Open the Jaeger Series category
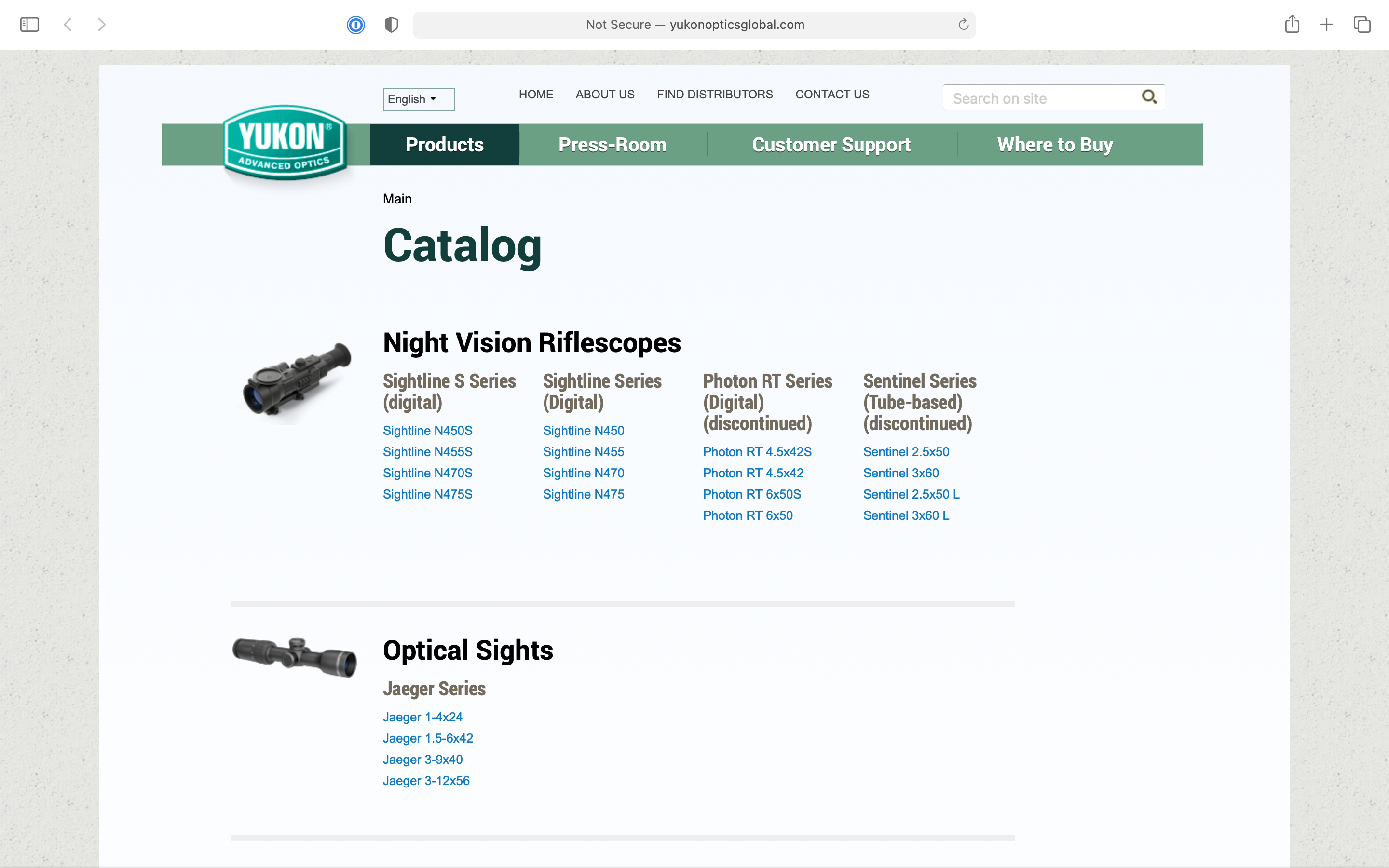The height and width of the screenshot is (868, 1389). tap(434, 689)
